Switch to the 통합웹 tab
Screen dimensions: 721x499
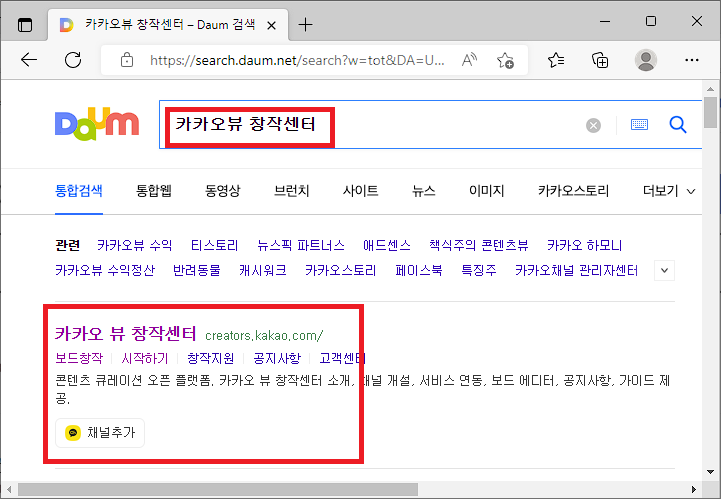click(154, 190)
